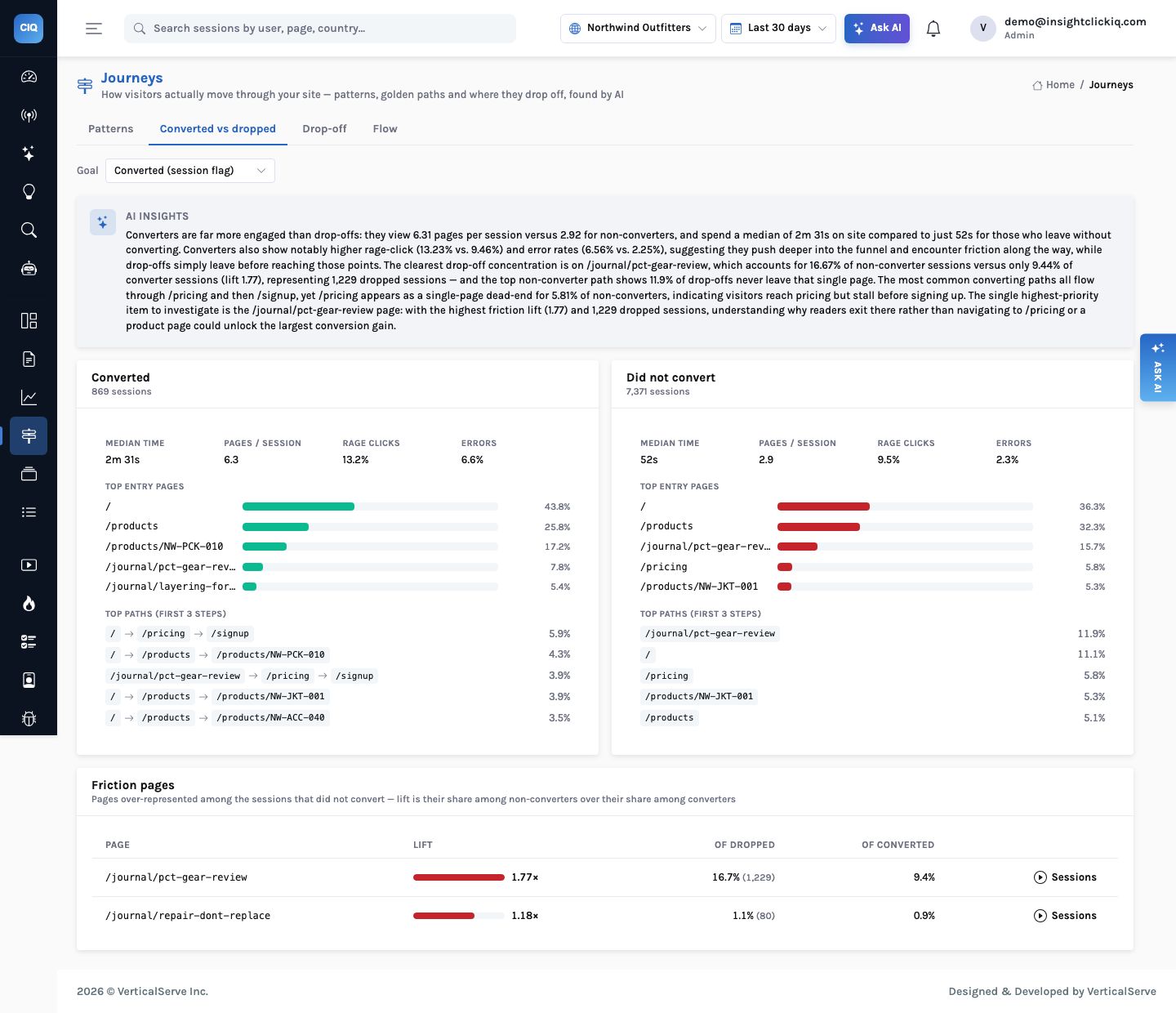The width and height of the screenshot is (1176, 1013).
Task: Open the live broadcast signal sidebar icon
Action: [x=29, y=115]
